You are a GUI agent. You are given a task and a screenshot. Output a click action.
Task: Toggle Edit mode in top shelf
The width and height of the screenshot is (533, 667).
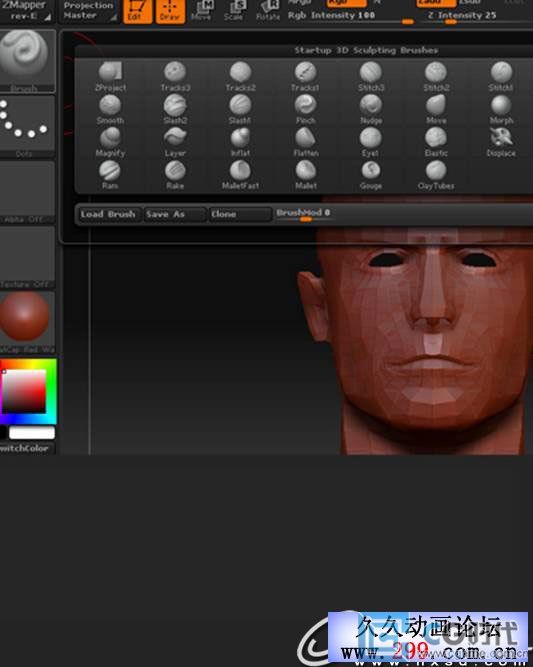point(137,11)
